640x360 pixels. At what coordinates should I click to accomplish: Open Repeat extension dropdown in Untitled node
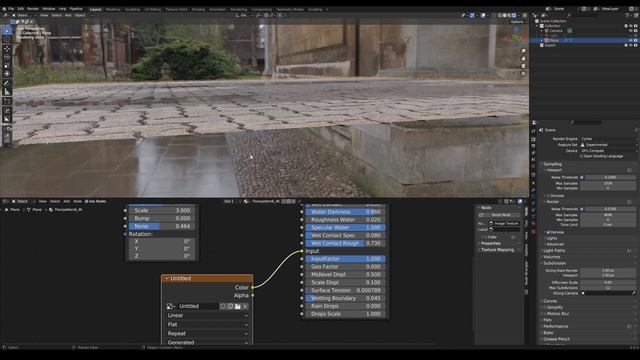click(207, 333)
